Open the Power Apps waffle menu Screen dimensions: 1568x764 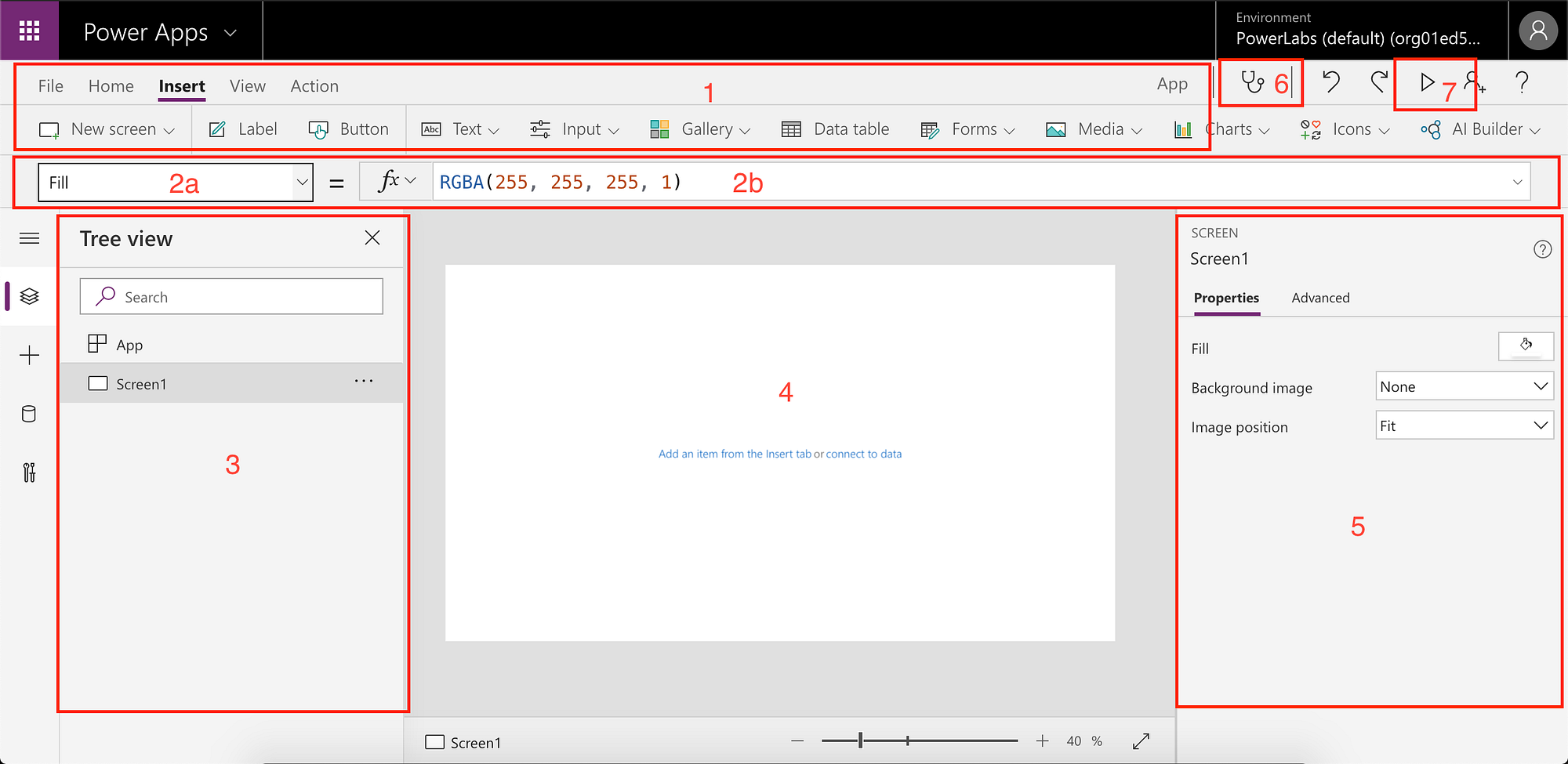click(x=29, y=31)
